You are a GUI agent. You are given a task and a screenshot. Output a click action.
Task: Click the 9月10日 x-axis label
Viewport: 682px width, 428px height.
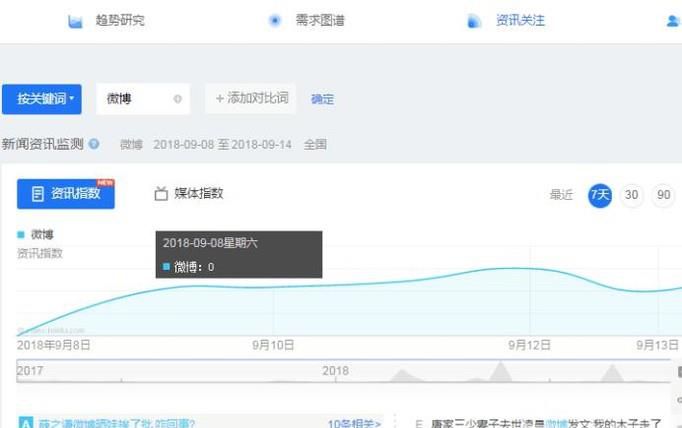point(273,345)
